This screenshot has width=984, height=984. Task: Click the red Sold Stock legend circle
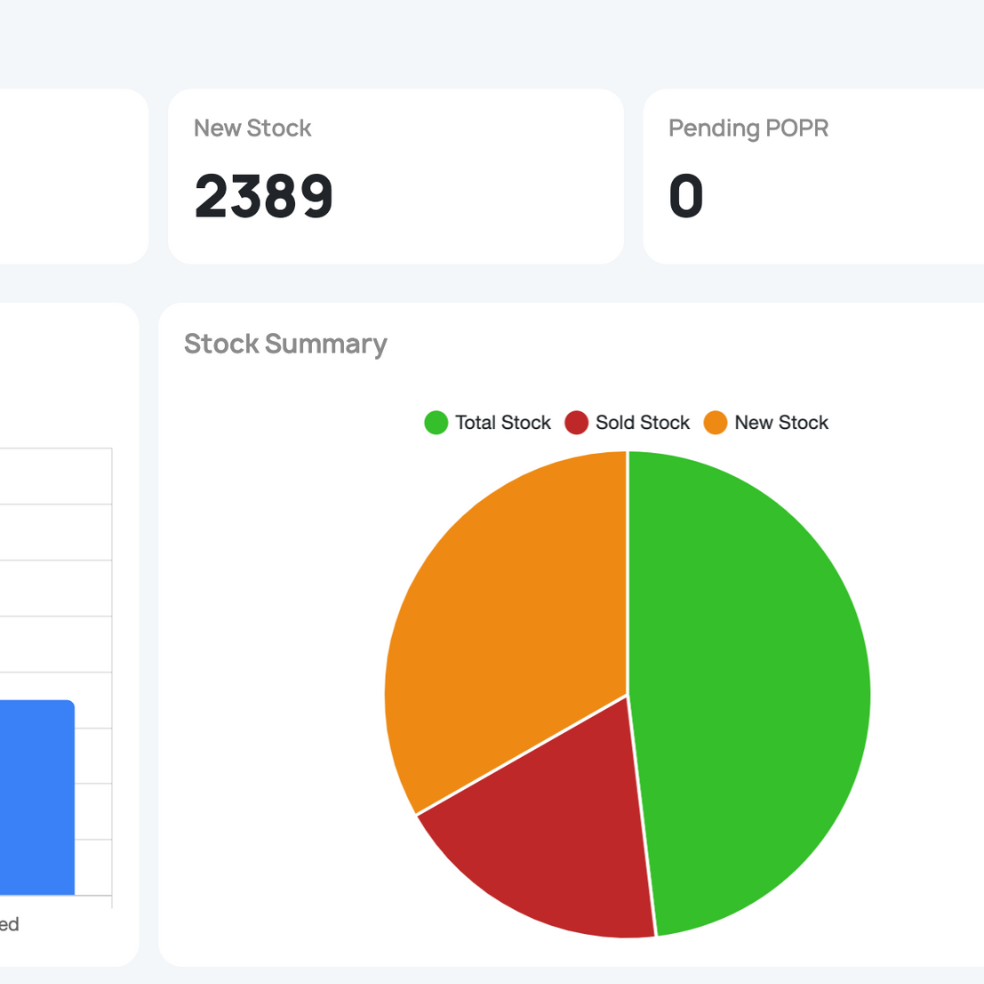coord(576,423)
